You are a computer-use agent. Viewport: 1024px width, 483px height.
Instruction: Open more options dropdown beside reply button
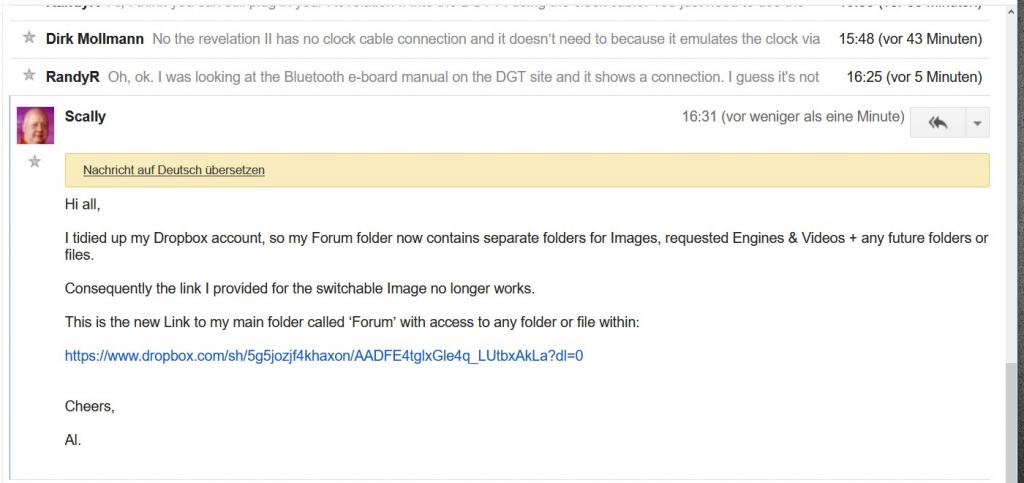click(x=976, y=122)
